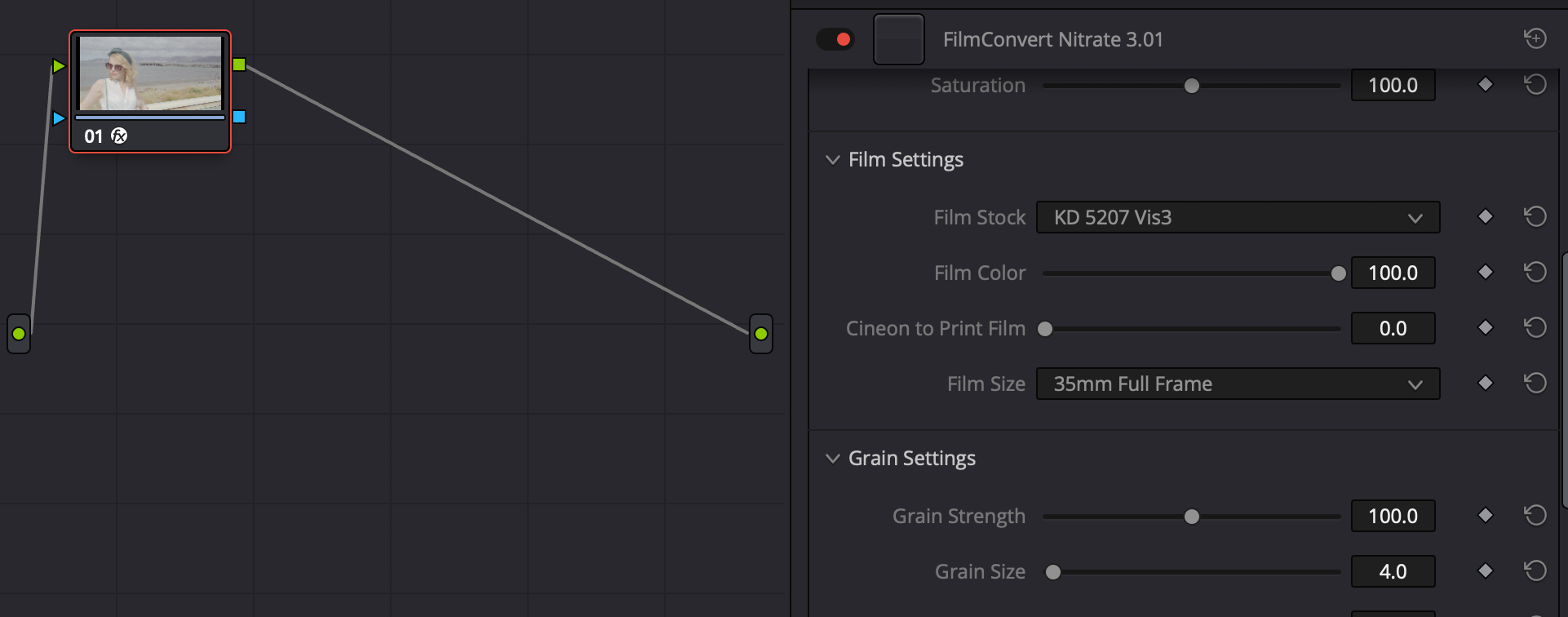Edit the Grain Strength value field
This screenshot has height=617, width=1568.
pos(1393,516)
